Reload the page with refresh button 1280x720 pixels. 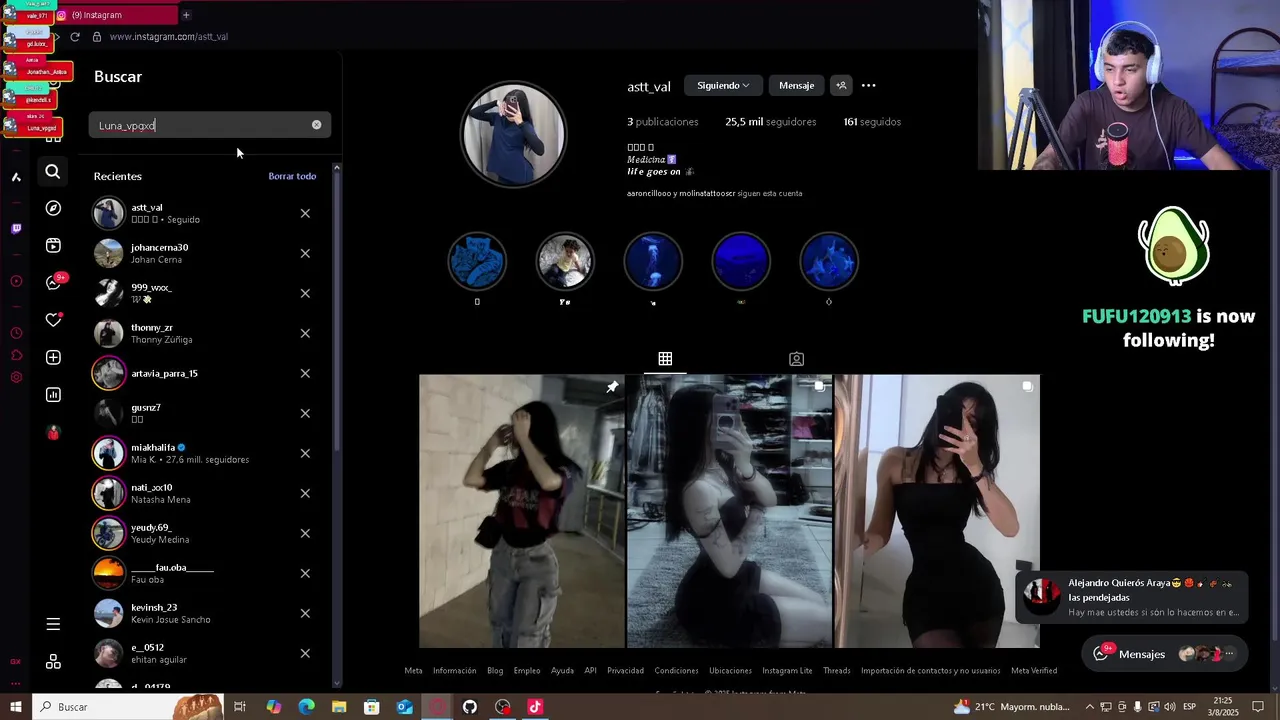tap(74, 36)
